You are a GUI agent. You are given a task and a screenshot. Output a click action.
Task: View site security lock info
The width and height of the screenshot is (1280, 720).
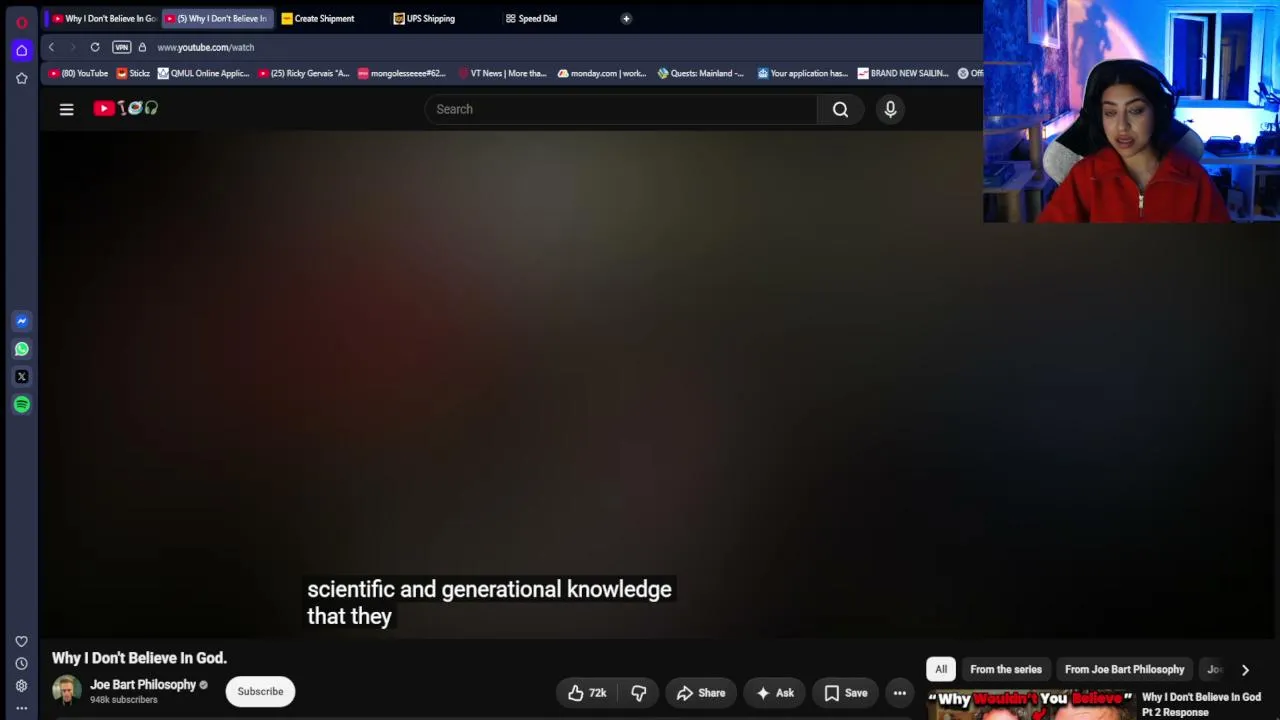142,47
